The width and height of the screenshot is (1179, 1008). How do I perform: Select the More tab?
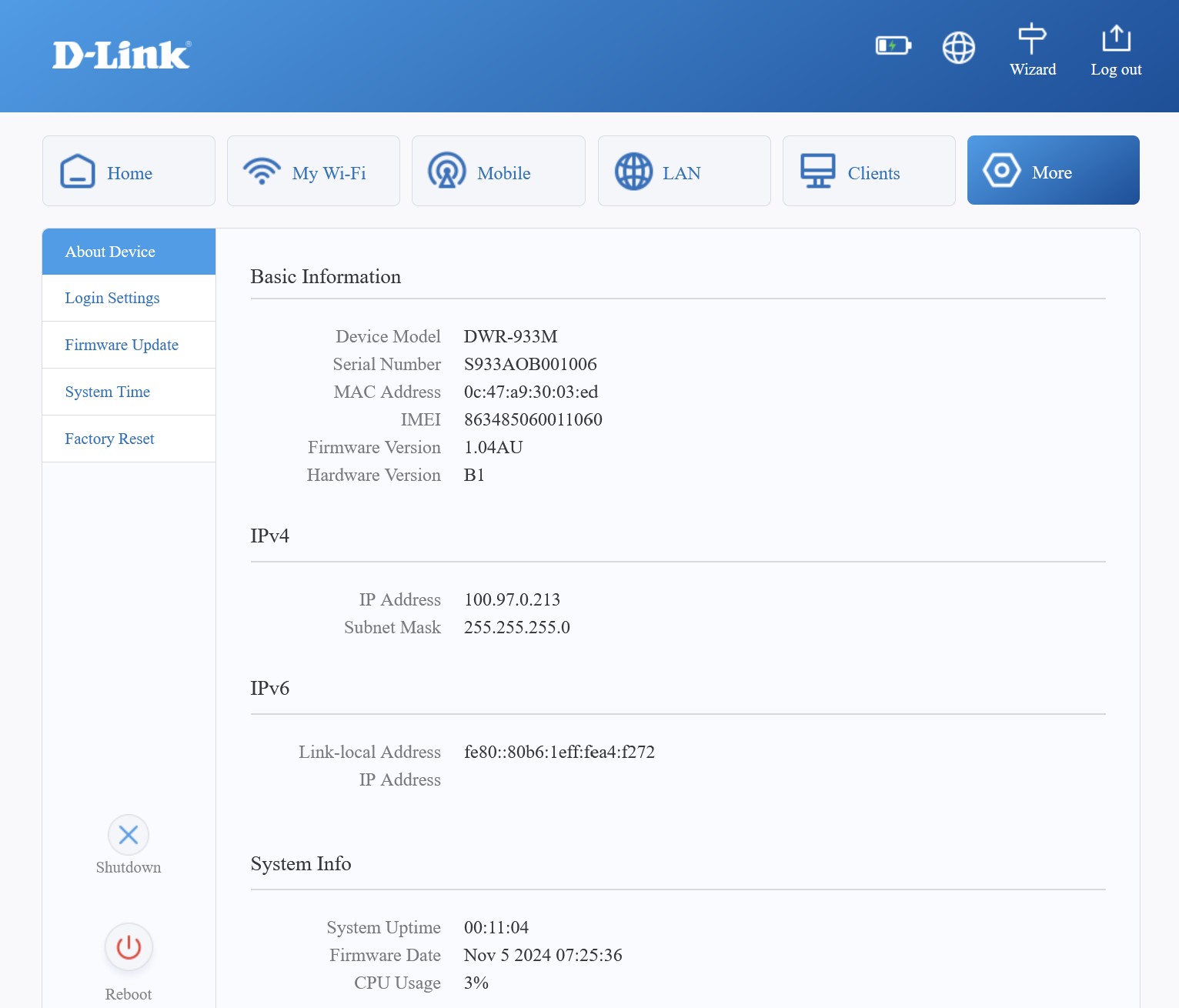(x=1053, y=171)
